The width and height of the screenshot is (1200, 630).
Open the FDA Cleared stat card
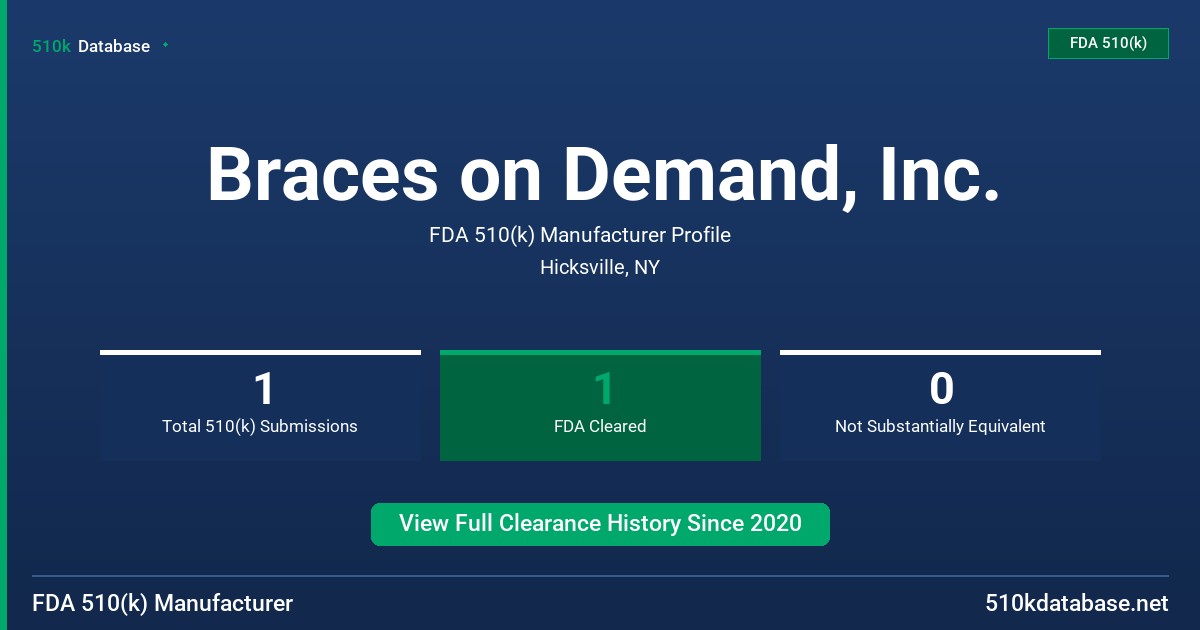click(x=600, y=405)
